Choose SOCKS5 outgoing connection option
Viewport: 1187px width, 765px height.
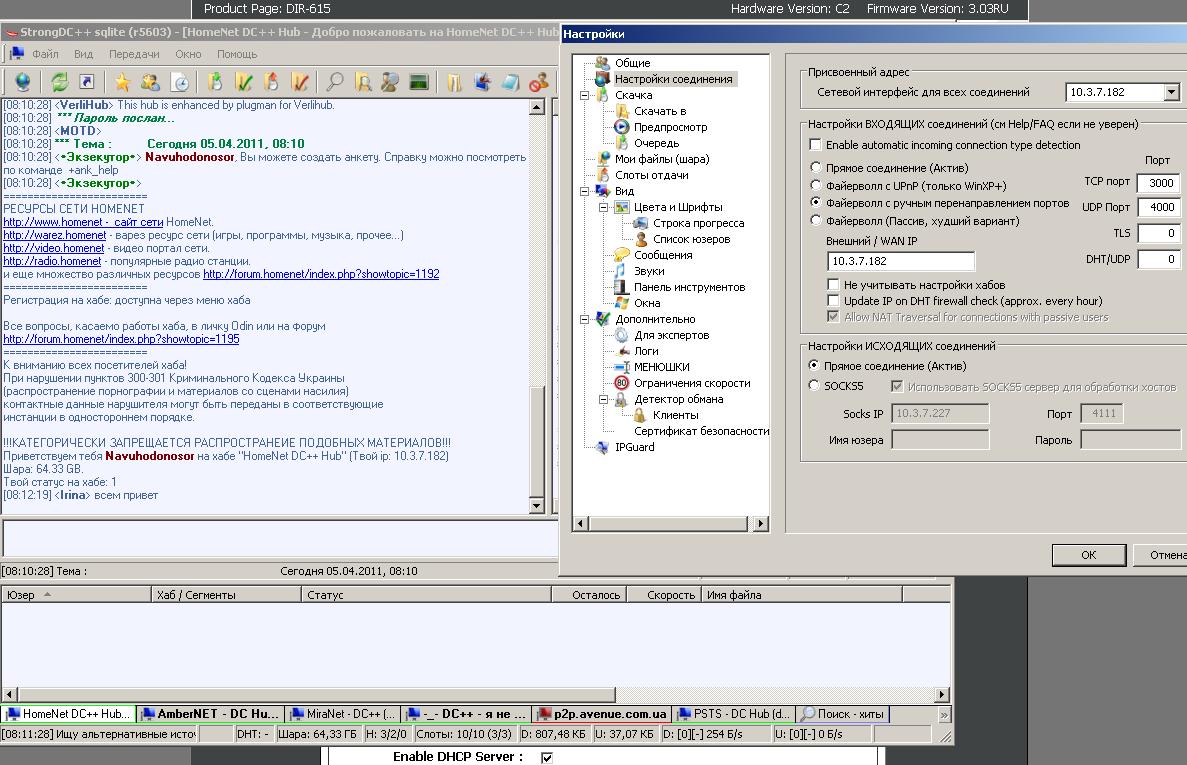click(814, 386)
